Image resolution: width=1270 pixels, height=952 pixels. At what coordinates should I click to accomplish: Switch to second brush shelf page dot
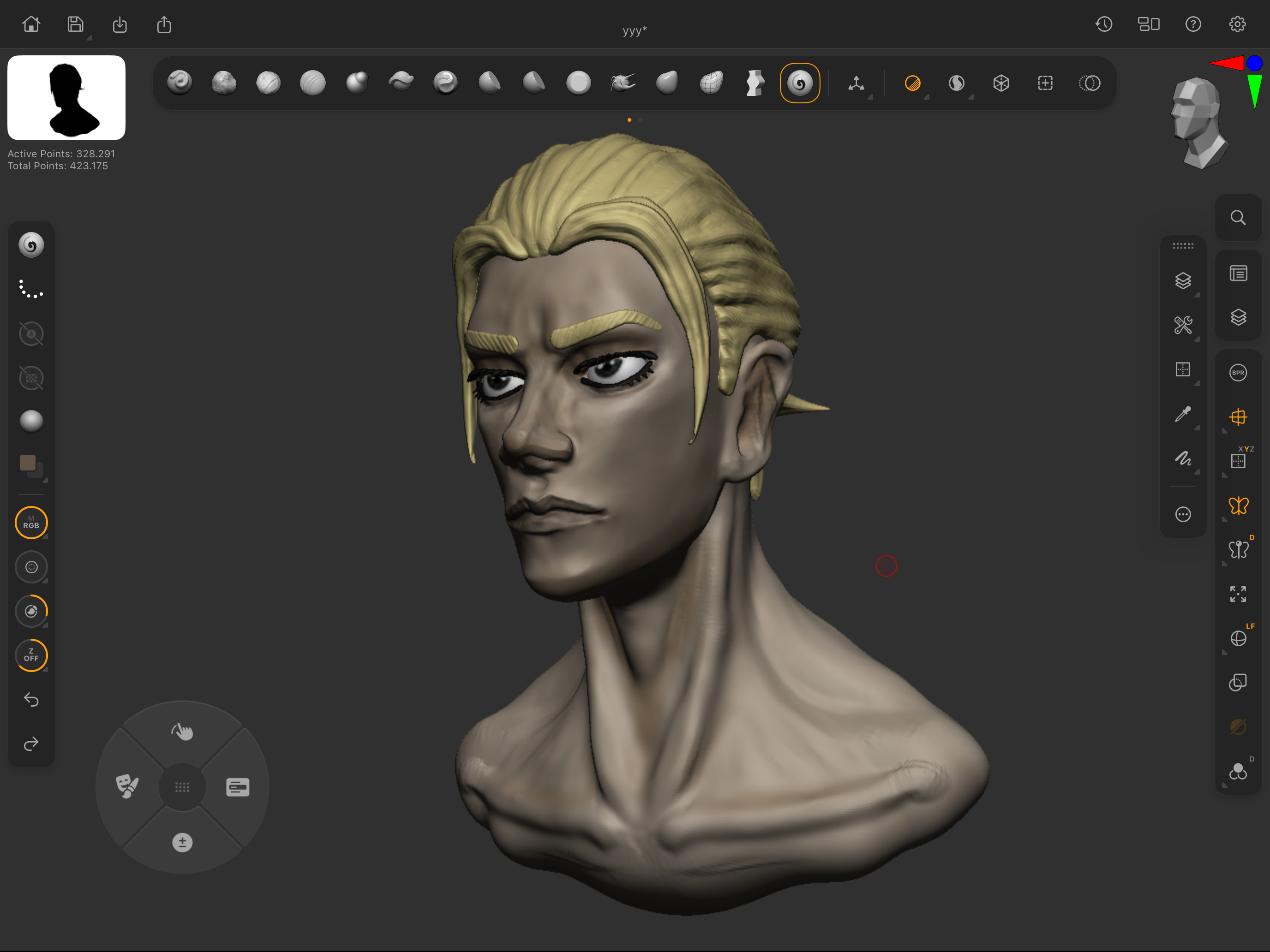pos(641,120)
